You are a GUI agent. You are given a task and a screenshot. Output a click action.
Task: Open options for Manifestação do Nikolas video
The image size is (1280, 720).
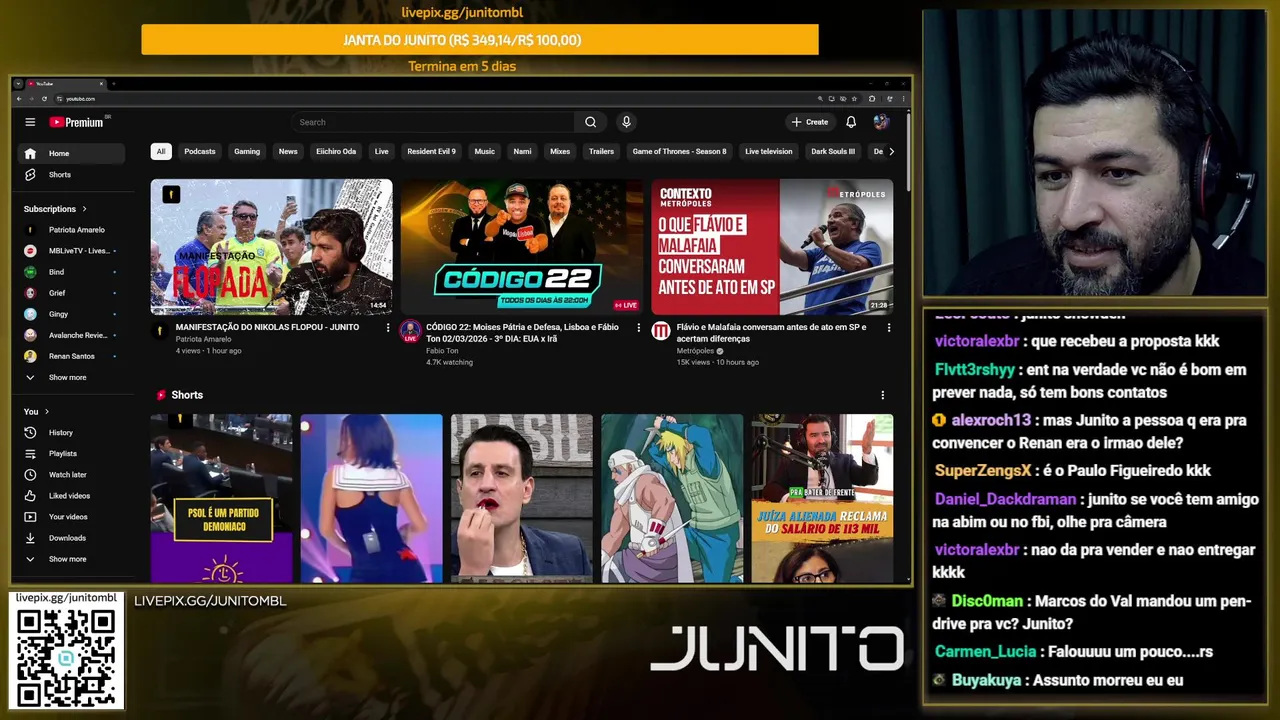coord(388,327)
